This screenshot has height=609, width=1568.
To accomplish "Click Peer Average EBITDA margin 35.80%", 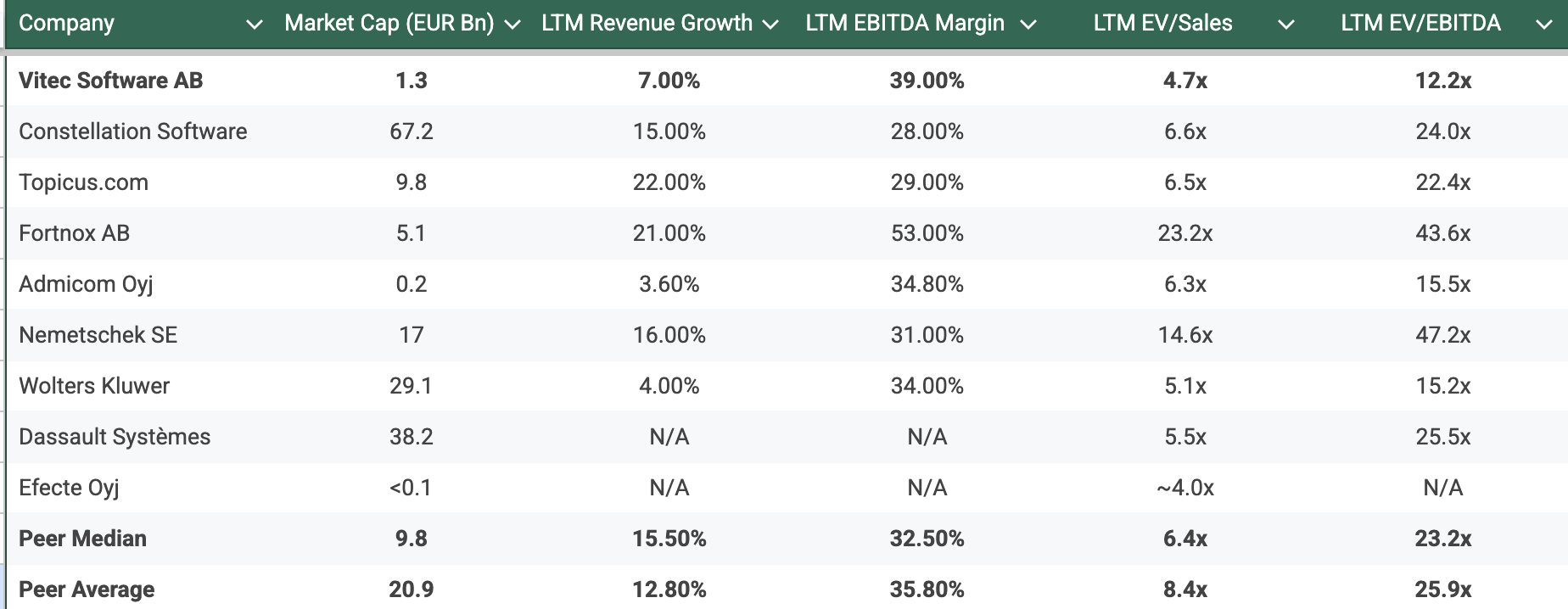I will pos(927,589).
